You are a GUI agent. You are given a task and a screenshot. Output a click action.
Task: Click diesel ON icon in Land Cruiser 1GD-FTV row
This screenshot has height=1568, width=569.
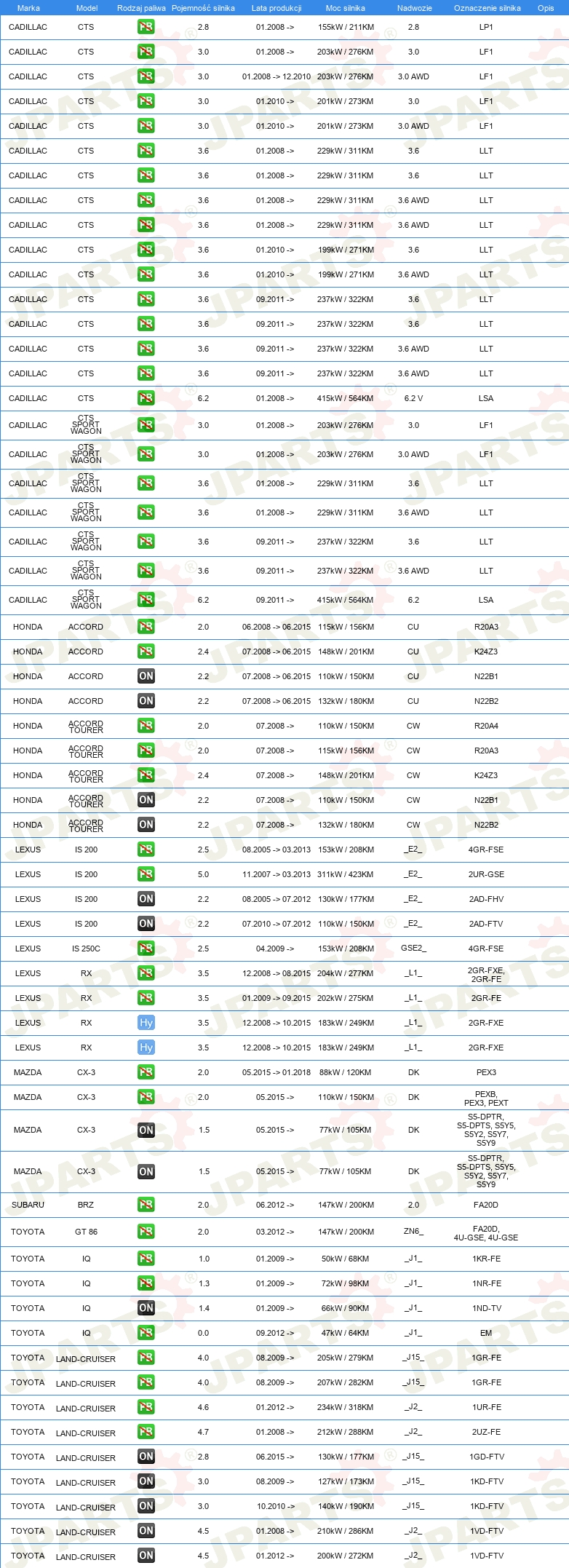coord(146,1457)
